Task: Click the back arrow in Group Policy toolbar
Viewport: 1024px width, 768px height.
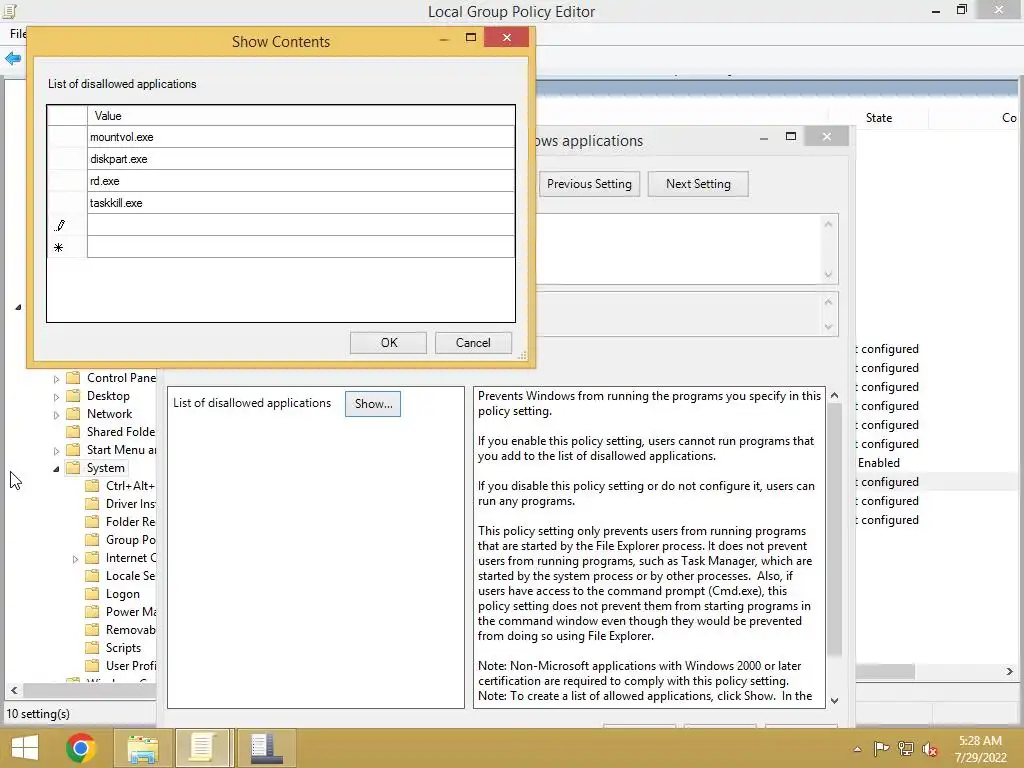Action: (12, 59)
